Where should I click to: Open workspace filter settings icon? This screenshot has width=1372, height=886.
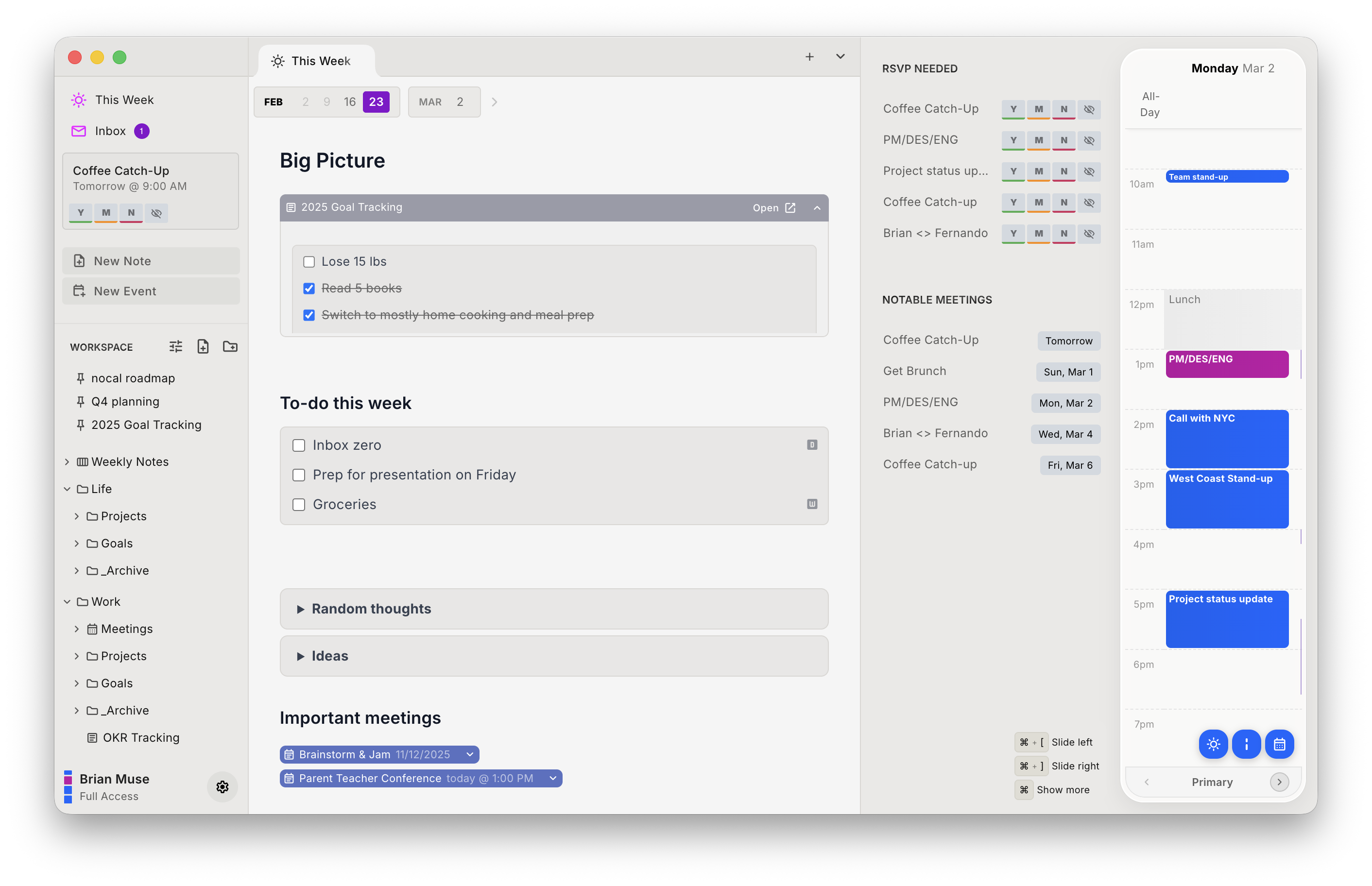[175, 346]
